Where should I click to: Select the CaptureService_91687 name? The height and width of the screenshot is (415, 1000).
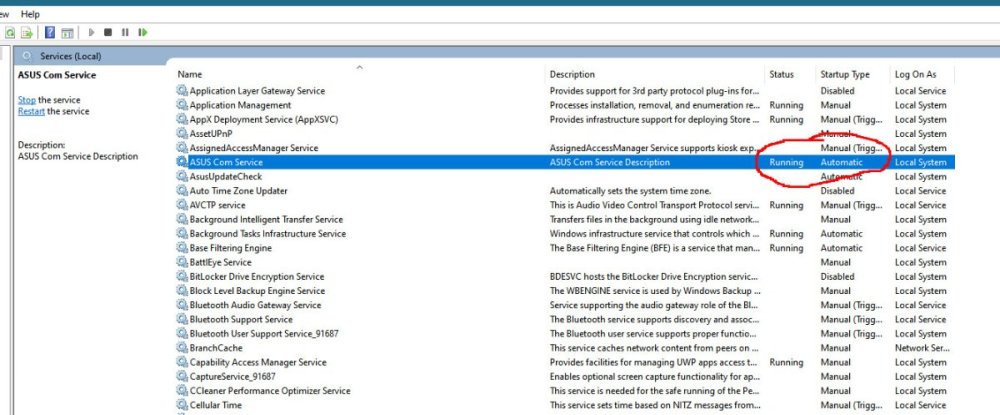pos(233,377)
